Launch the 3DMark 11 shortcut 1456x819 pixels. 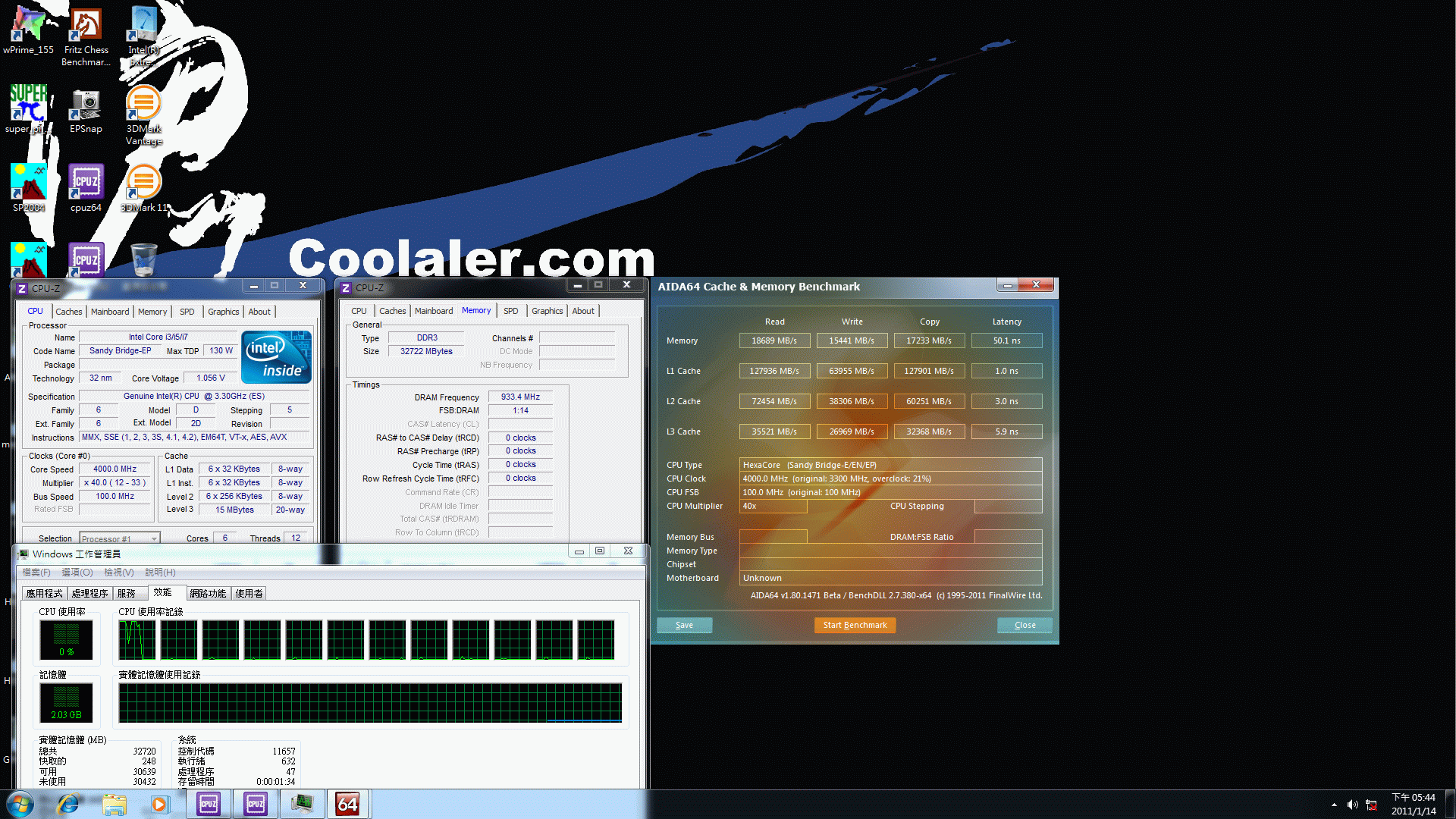pyautogui.click(x=143, y=188)
